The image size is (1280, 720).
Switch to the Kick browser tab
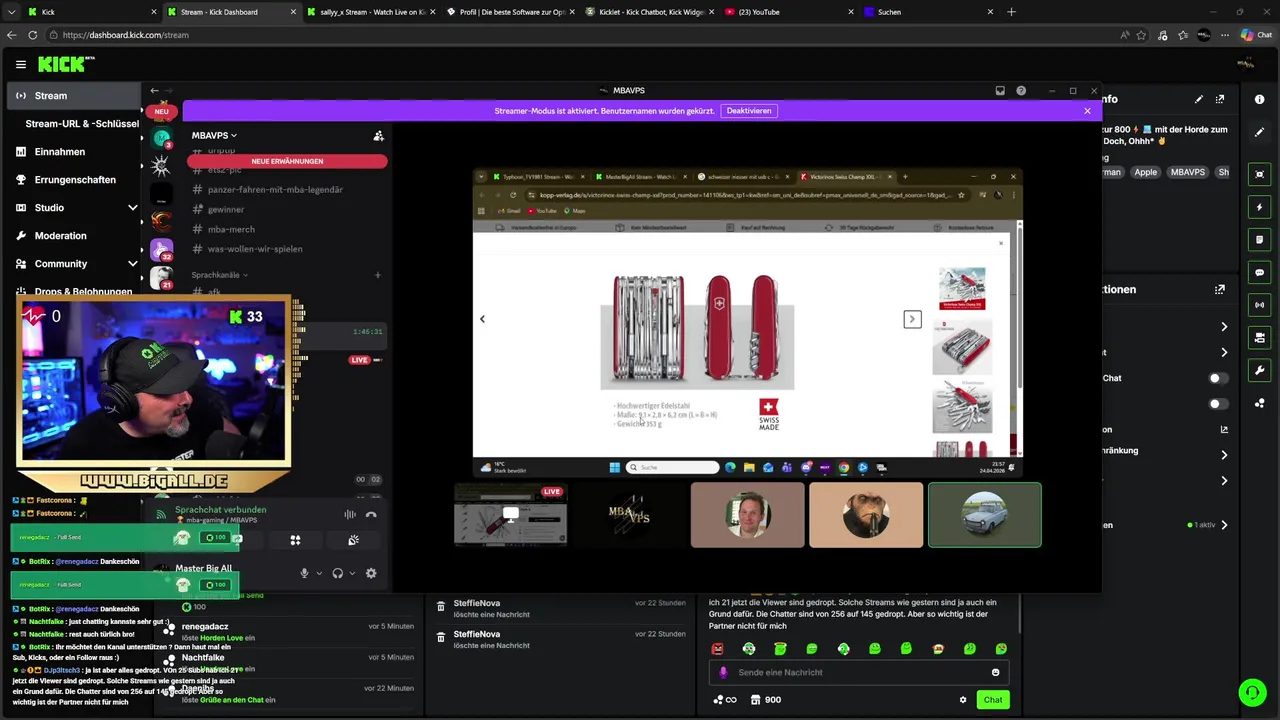coord(90,12)
